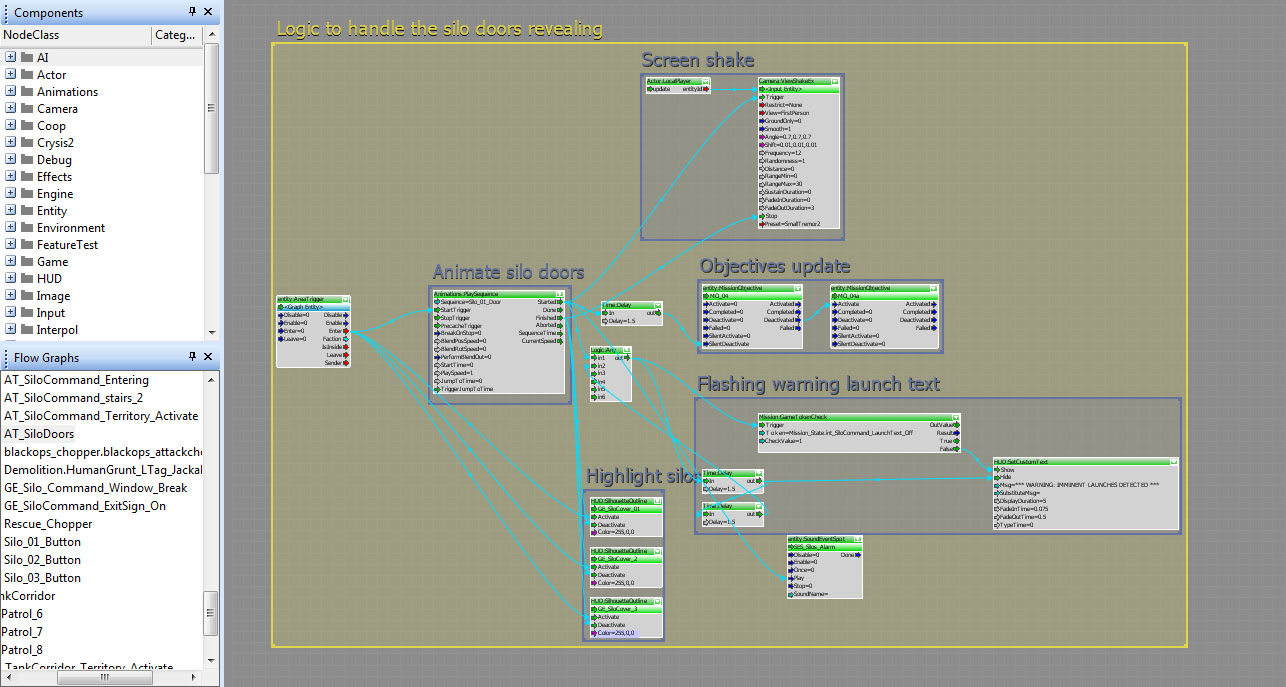Click the Components list scroll-down arrow
This screenshot has width=1286, height=687.
click(x=211, y=332)
